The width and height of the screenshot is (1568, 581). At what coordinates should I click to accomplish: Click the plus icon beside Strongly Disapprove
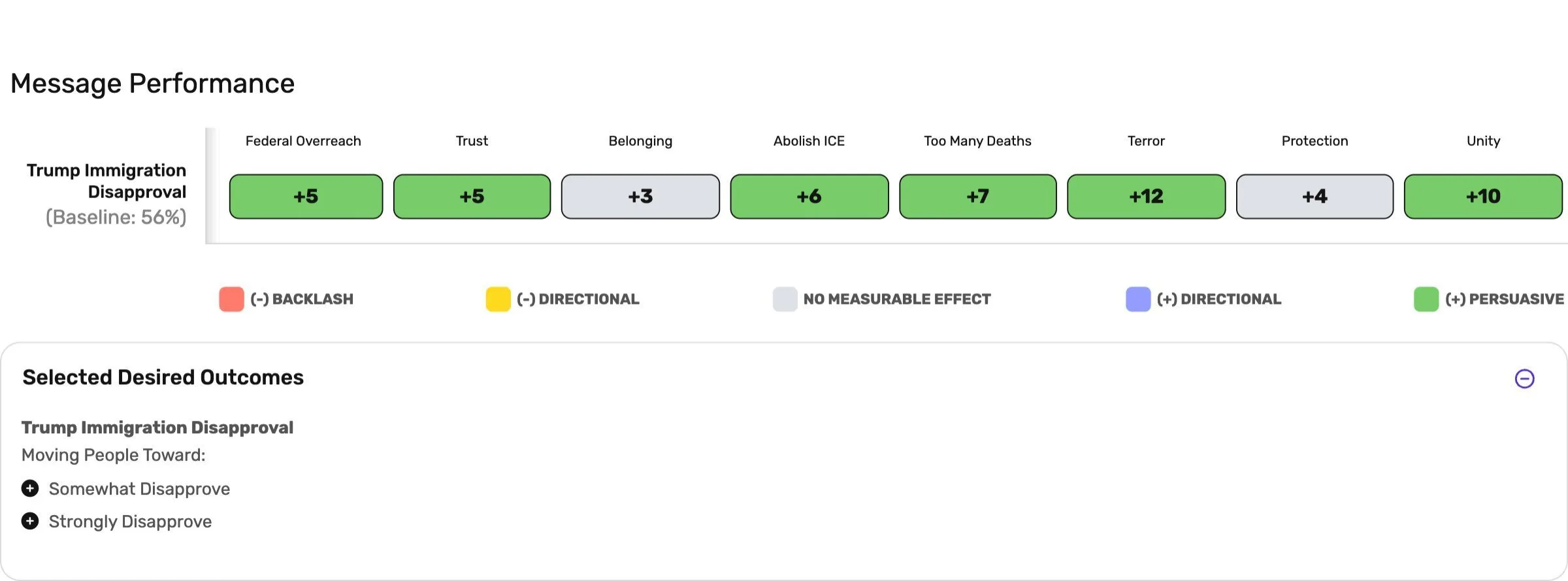pyautogui.click(x=30, y=521)
